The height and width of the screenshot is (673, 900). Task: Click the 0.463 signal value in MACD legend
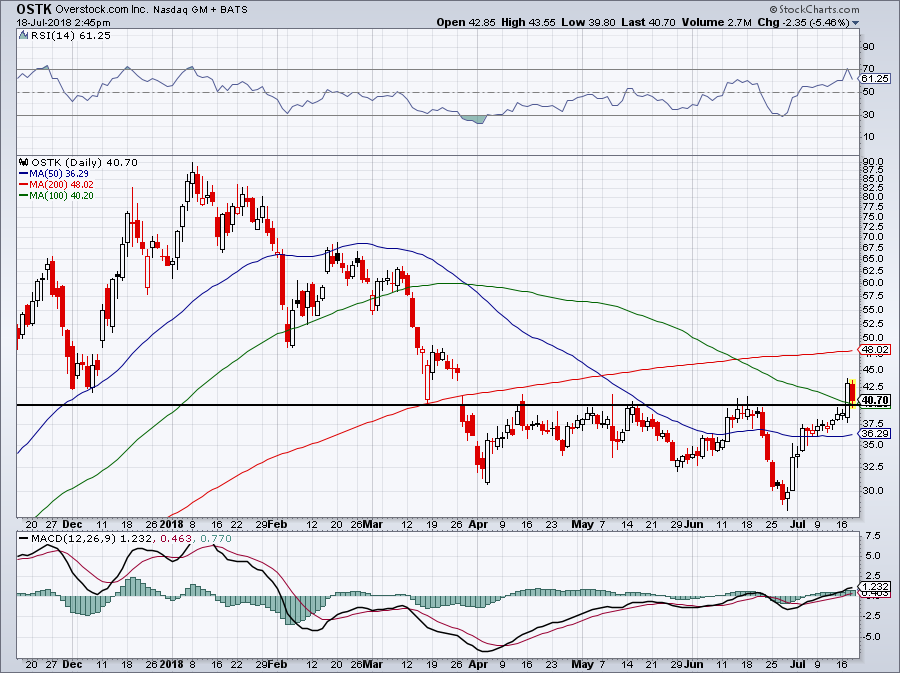pyautogui.click(x=176, y=539)
